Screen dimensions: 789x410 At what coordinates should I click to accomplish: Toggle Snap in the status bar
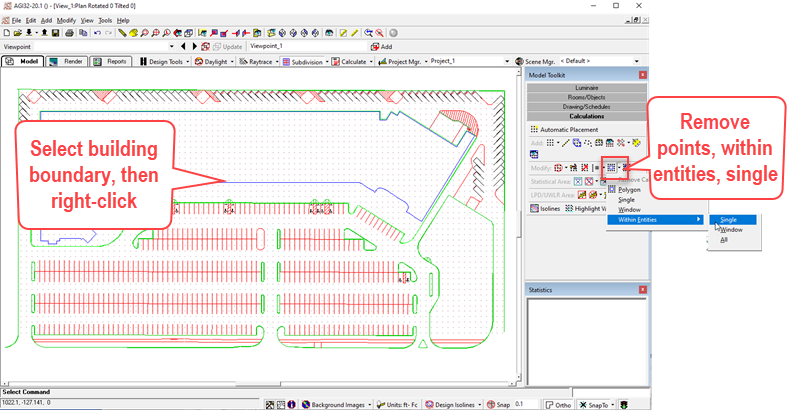[498, 404]
